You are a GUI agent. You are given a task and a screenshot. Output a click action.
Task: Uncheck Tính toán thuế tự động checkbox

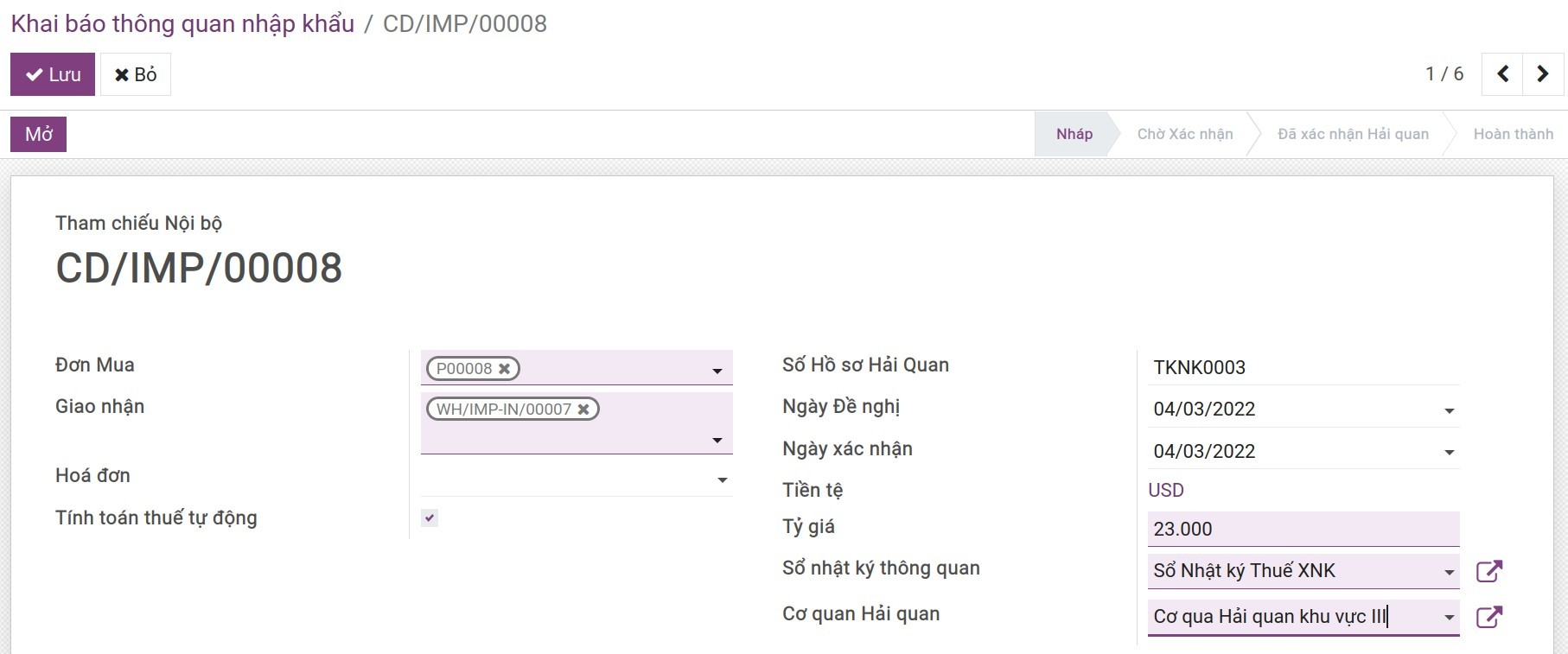(x=430, y=517)
